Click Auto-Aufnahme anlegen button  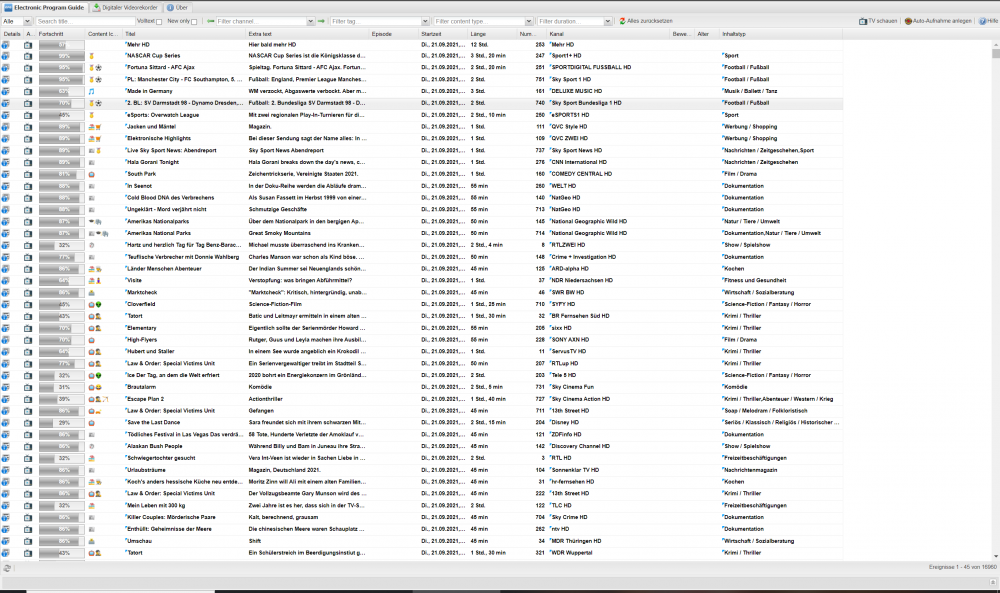click(938, 21)
